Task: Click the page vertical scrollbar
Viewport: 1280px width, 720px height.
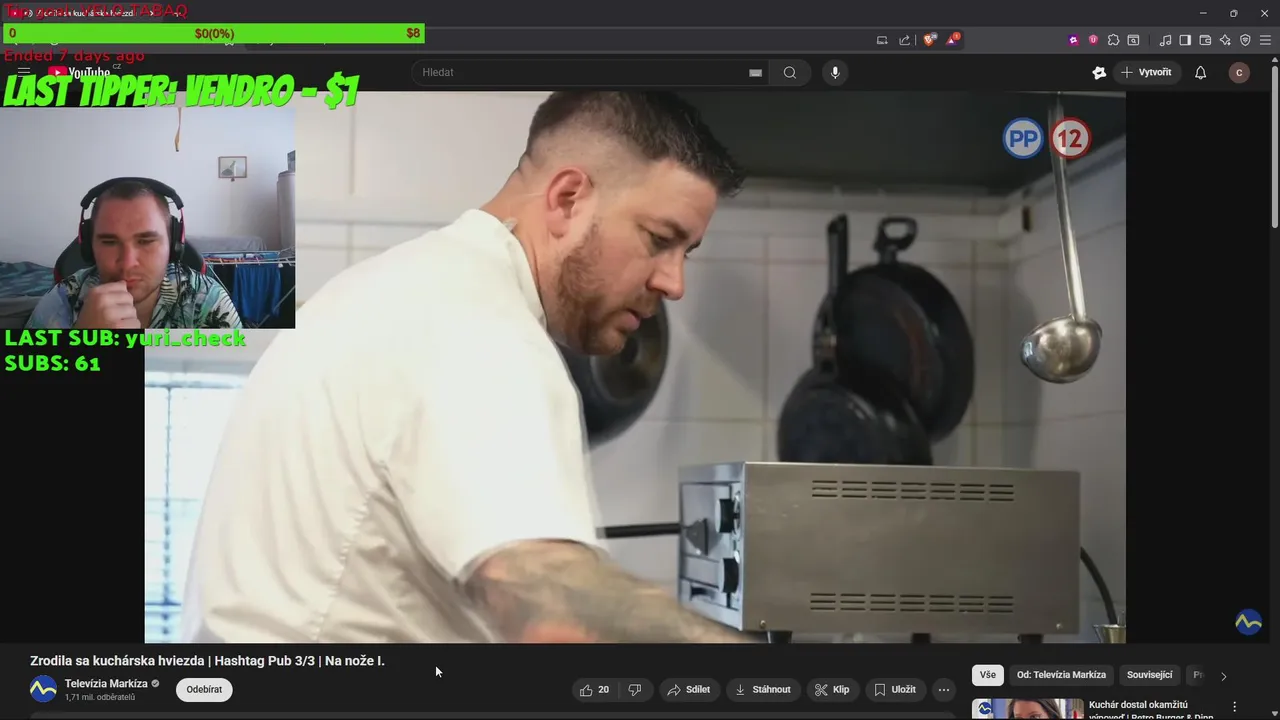Action: pos(1274,145)
